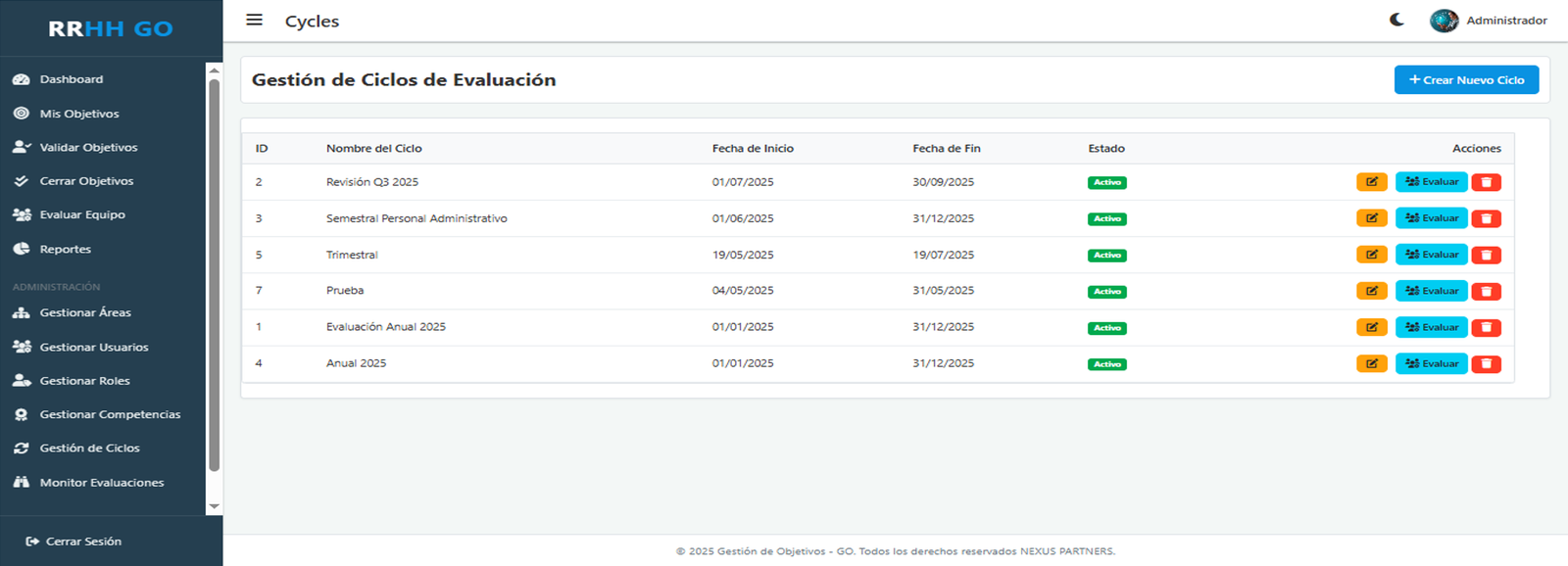Click the Gestionar Áreas sitemap icon
Screen dimensions: 1568x566
21,312
